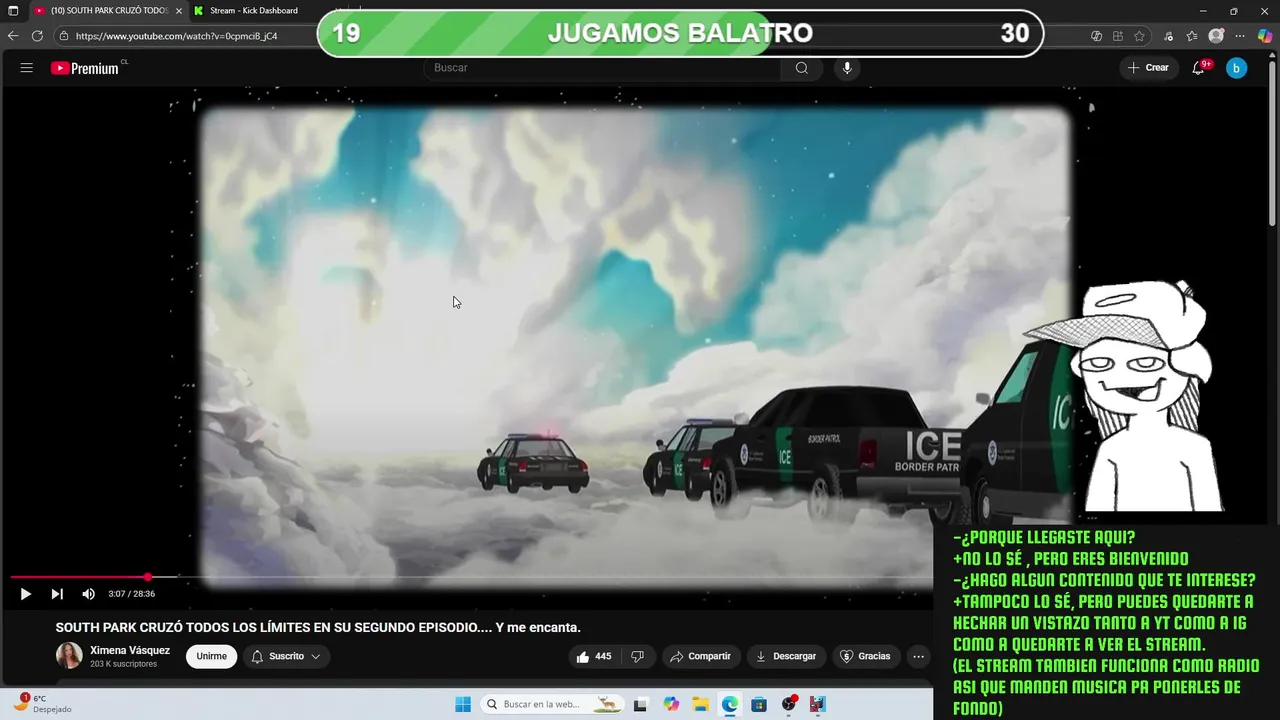
Task: Reload the current page
Action: click(x=37, y=36)
